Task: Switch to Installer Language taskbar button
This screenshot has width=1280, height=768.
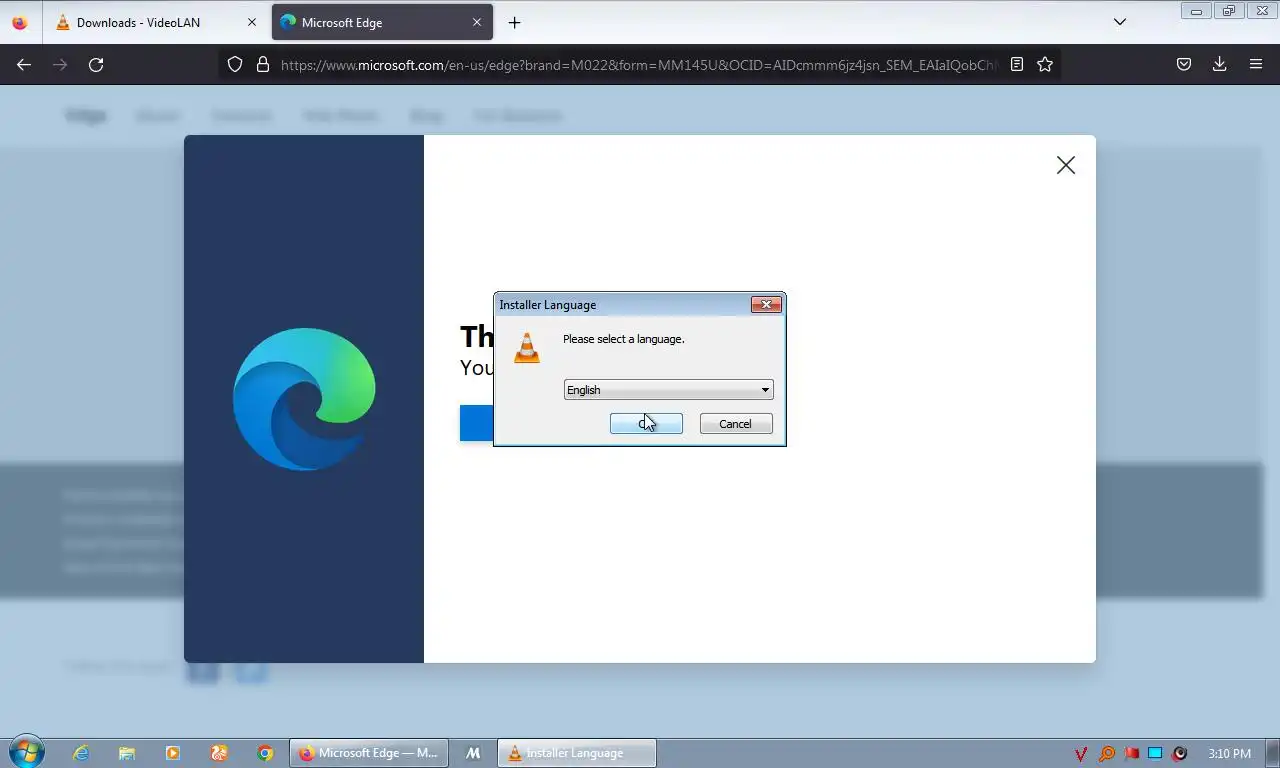Action: (x=577, y=753)
